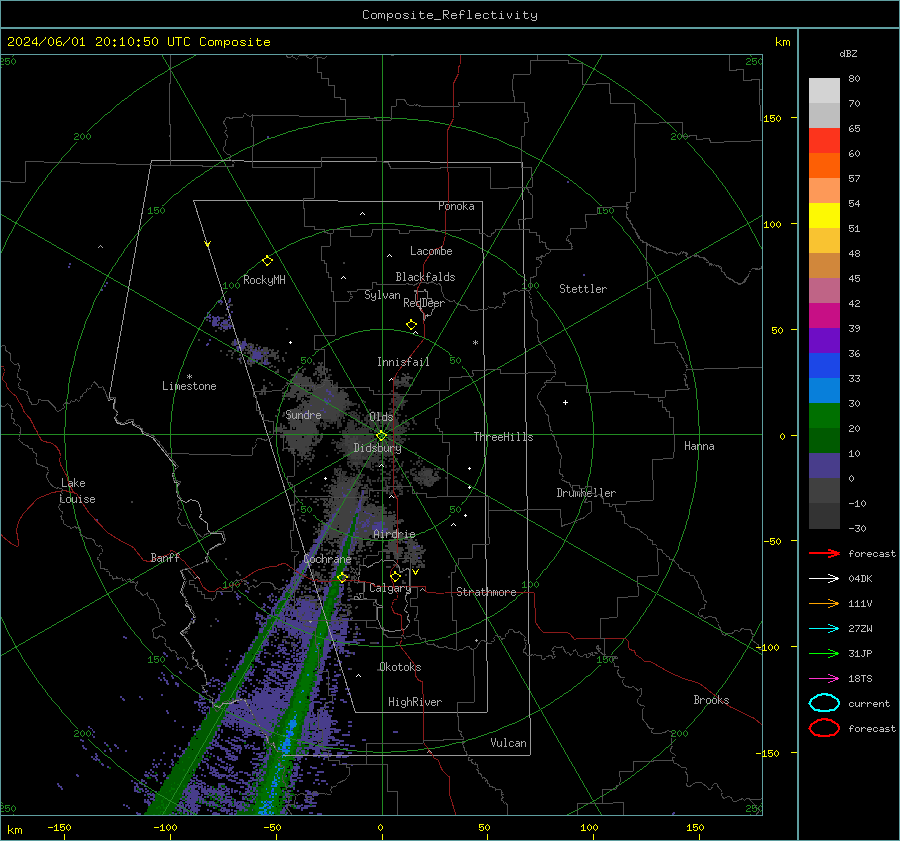This screenshot has width=900, height=841.
Task: Select slate purple swatch between 10 and 0
Action: 824,466
